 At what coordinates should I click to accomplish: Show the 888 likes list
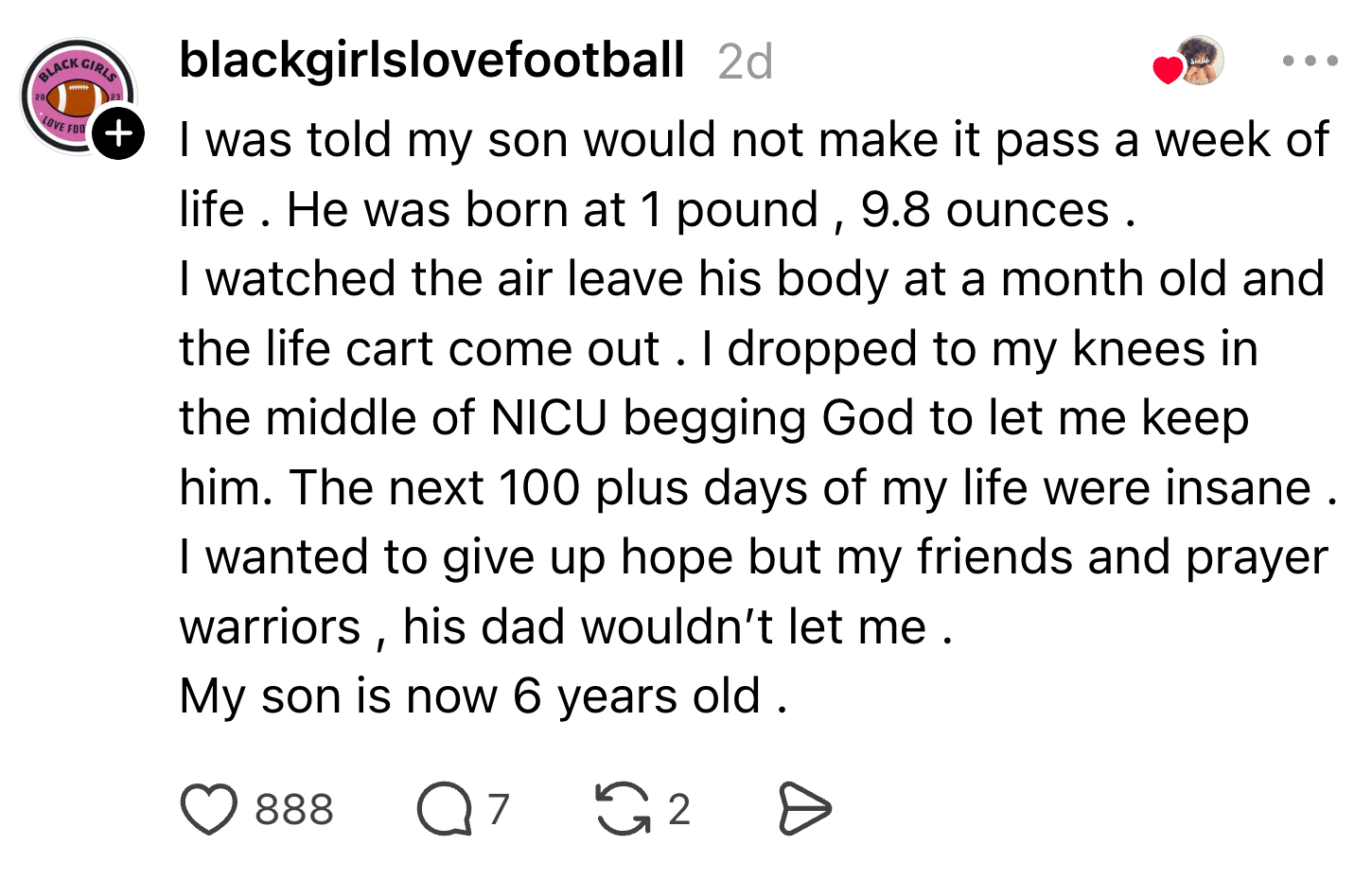point(294,810)
